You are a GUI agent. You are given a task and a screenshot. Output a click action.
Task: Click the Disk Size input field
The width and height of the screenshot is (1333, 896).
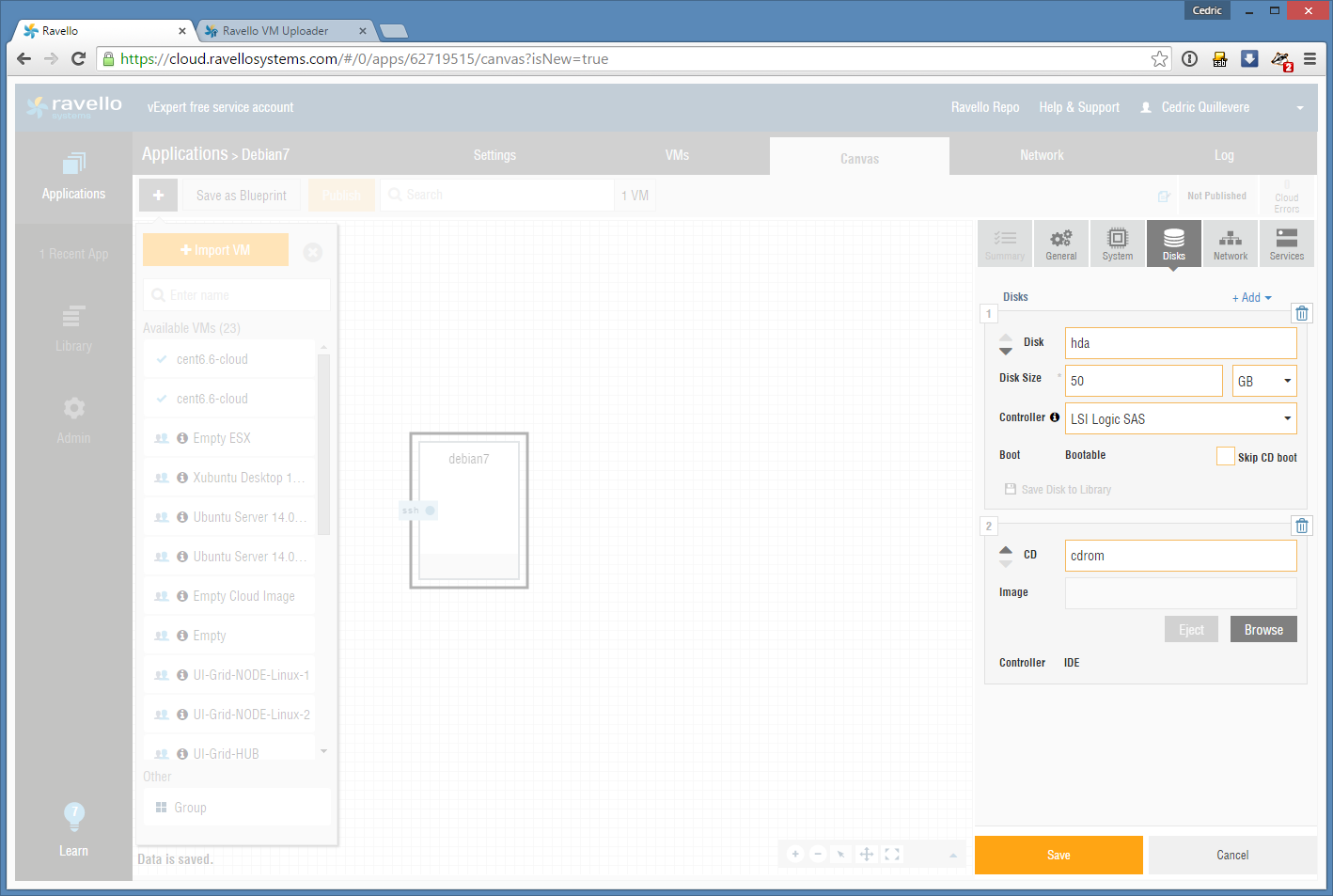pos(1143,381)
